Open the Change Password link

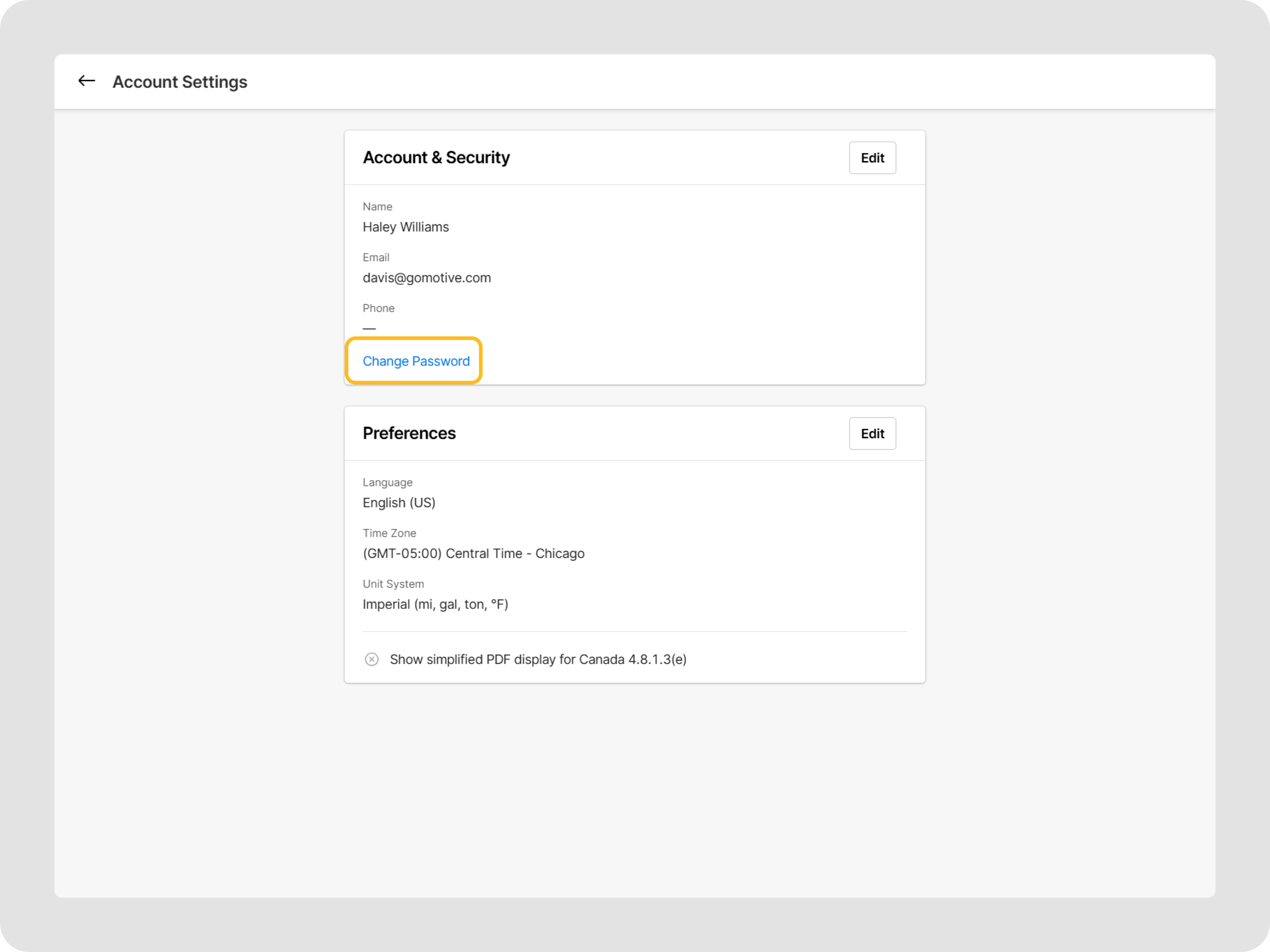pyautogui.click(x=415, y=361)
